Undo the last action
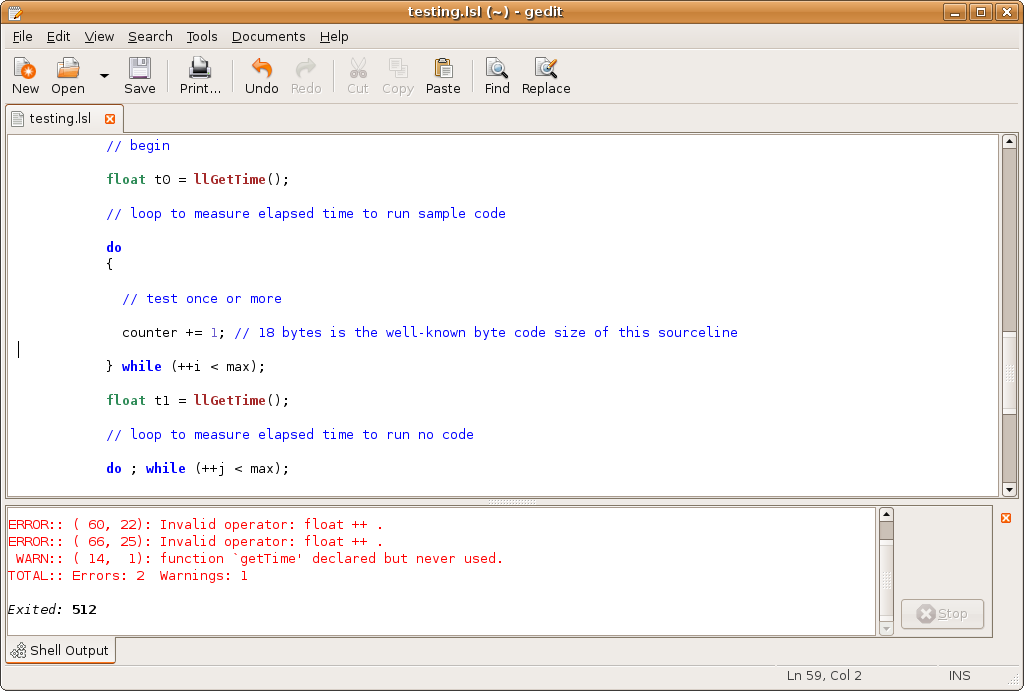1024x691 pixels. click(261, 69)
